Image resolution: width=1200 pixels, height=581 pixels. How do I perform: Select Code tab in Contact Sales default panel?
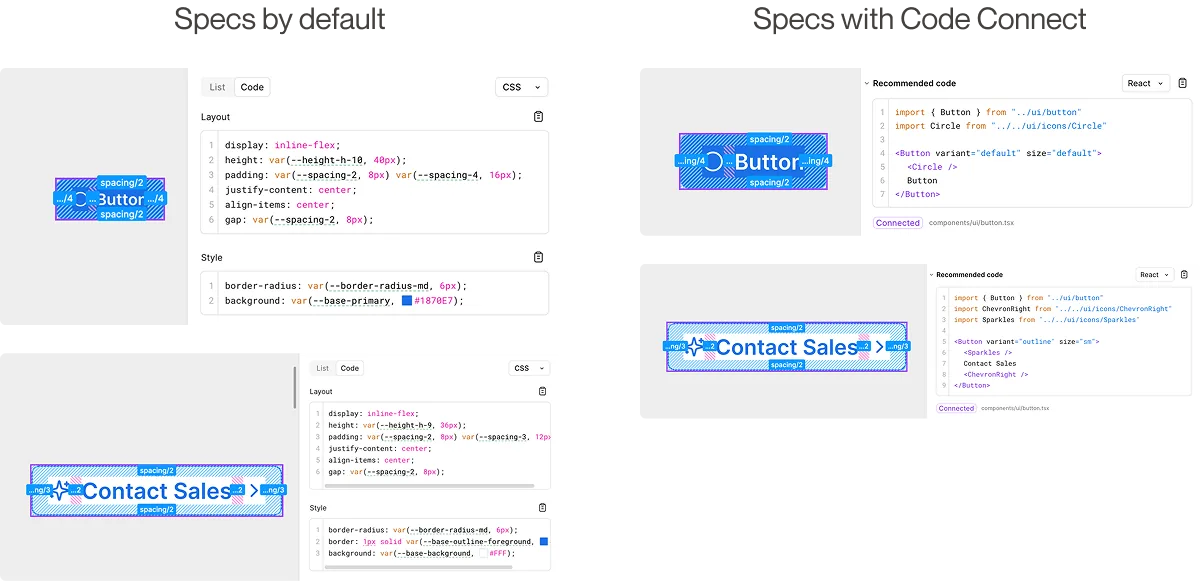(x=350, y=368)
